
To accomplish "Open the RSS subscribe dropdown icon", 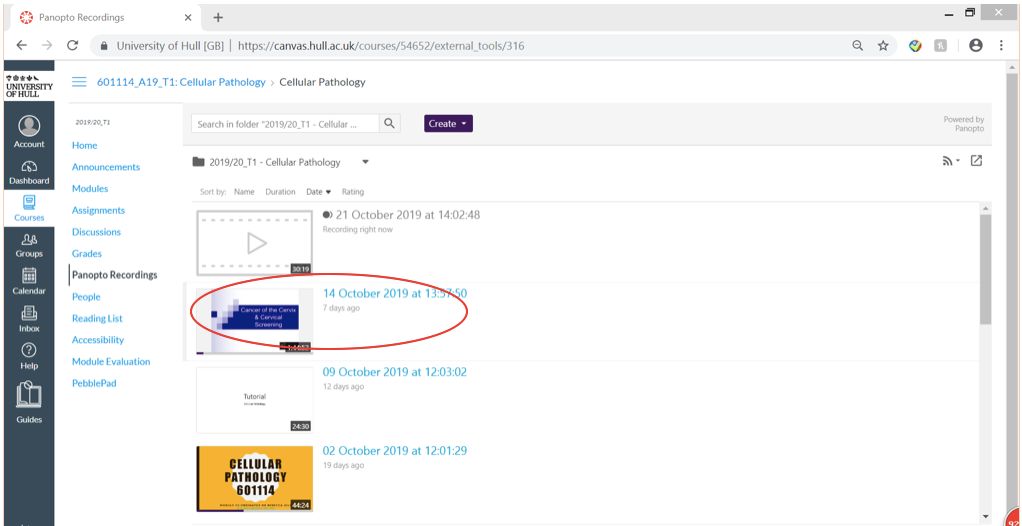I will (951, 161).
